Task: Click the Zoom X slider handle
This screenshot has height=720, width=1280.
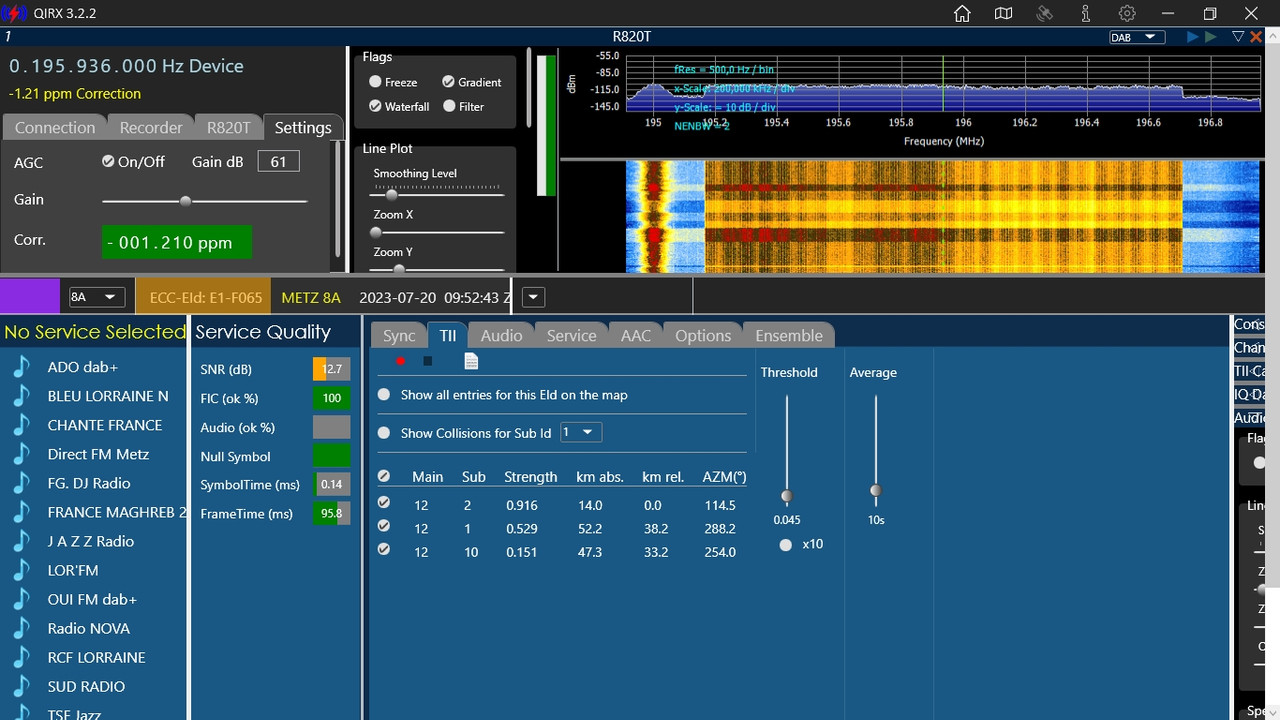Action: click(376, 232)
